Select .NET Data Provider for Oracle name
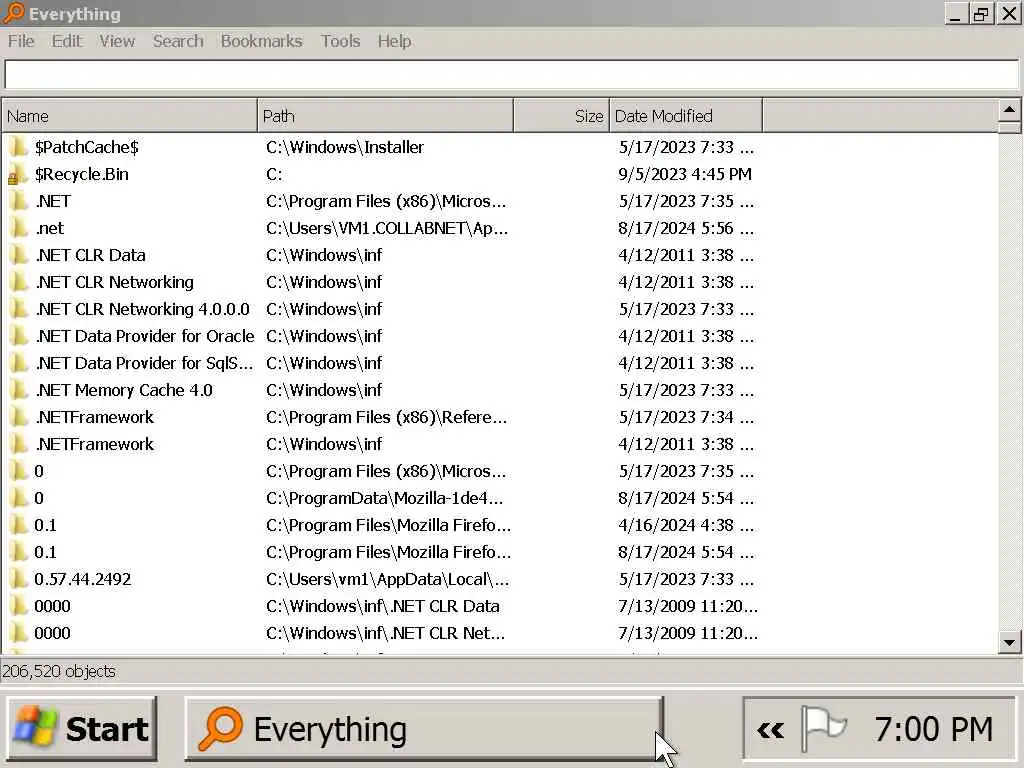This screenshot has width=1024, height=768. point(145,336)
